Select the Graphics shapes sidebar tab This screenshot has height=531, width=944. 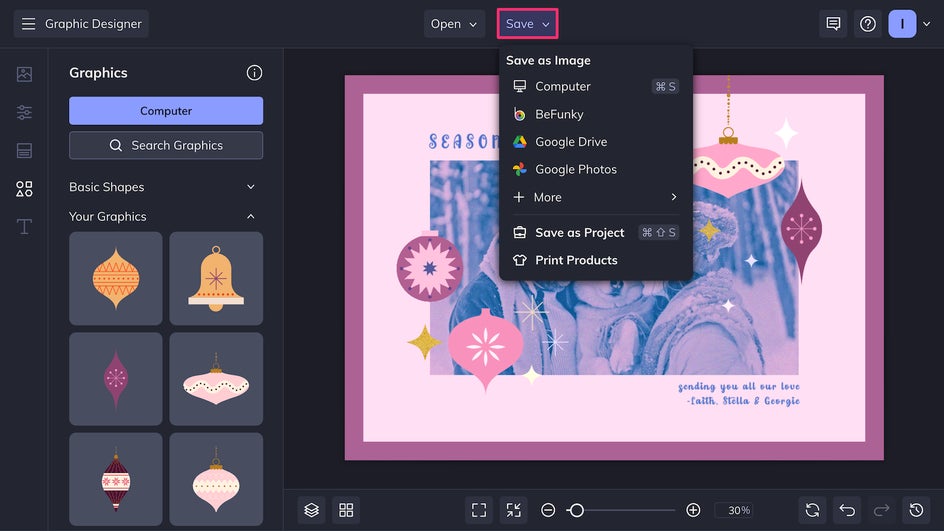tap(24, 189)
